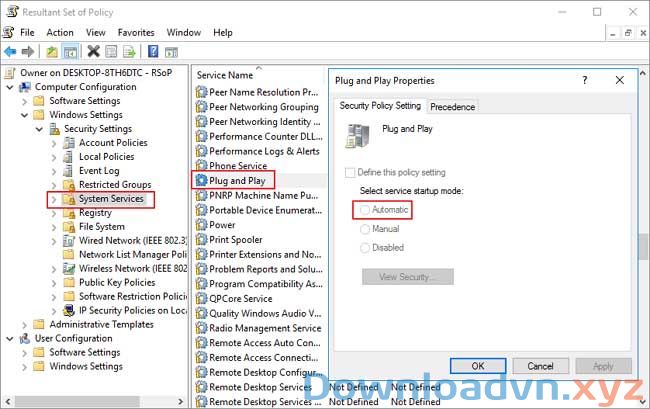
Task: Click the tree pane horizontal scrollbar thumb
Action: pyautogui.click(x=77, y=401)
